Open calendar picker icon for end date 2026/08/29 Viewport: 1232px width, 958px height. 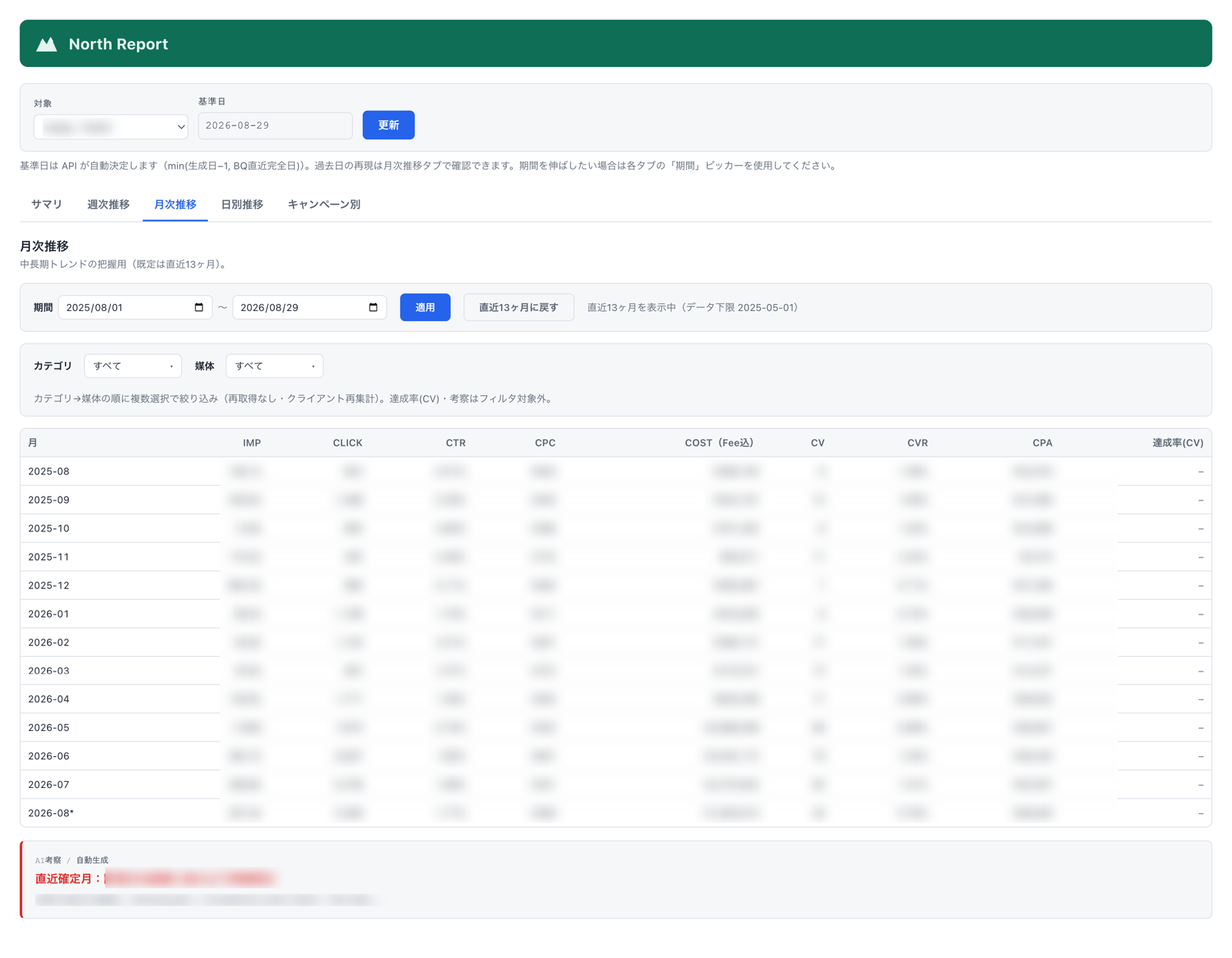pyautogui.click(x=373, y=307)
